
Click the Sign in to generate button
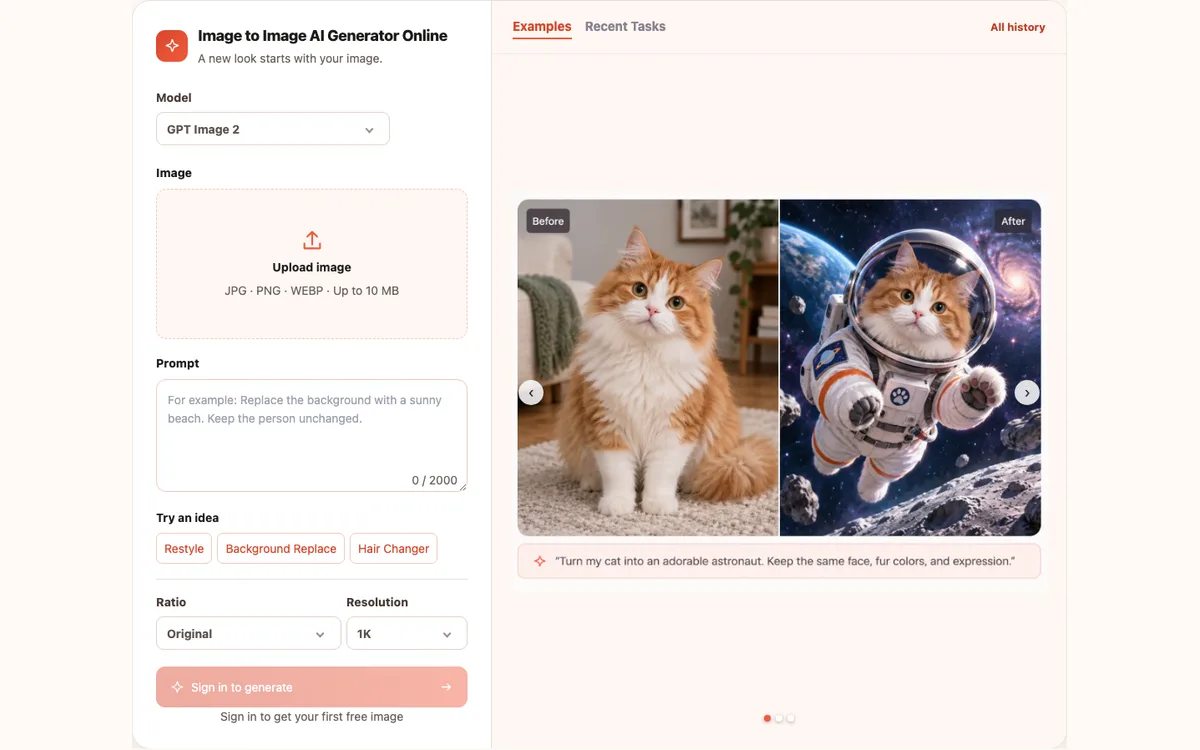point(312,687)
